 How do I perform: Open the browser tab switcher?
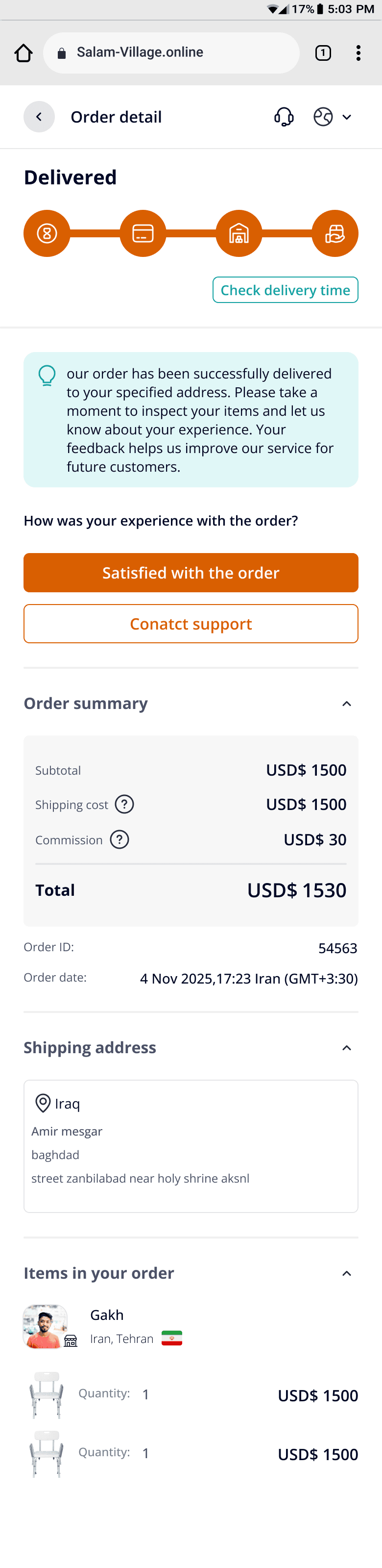coord(323,53)
